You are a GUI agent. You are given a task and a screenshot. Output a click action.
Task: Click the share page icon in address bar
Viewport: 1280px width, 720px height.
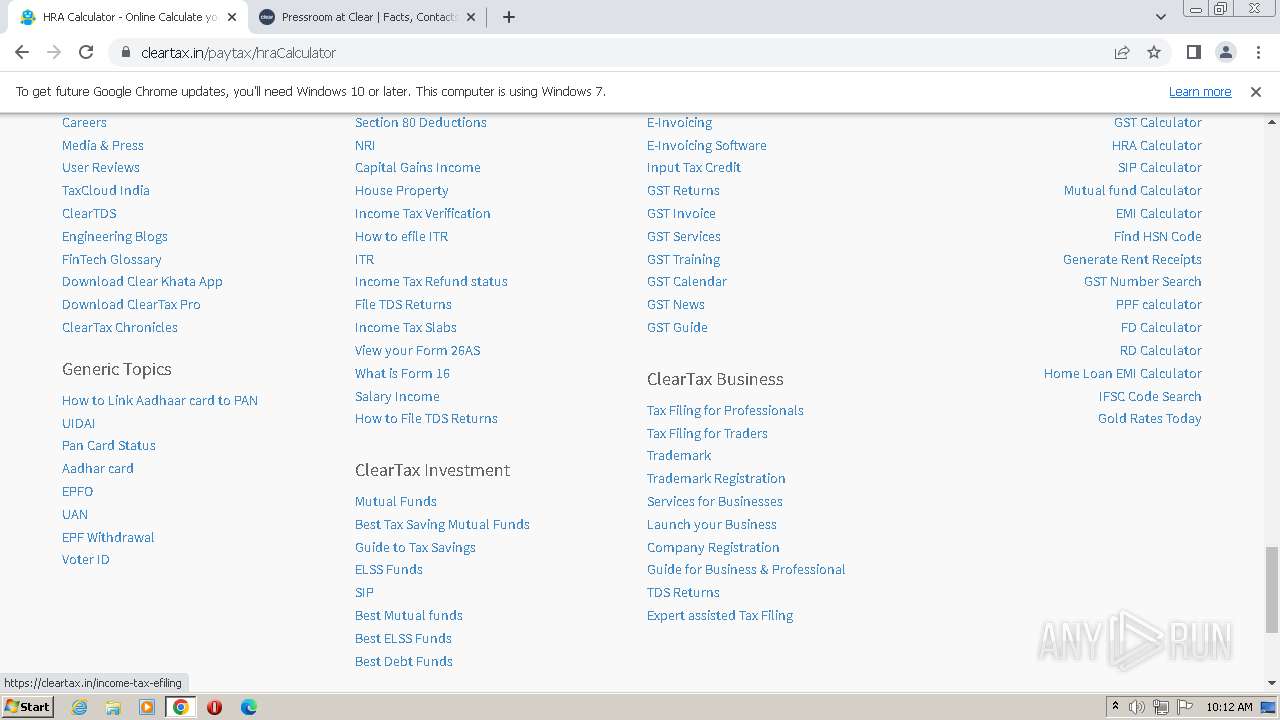tap(1122, 52)
